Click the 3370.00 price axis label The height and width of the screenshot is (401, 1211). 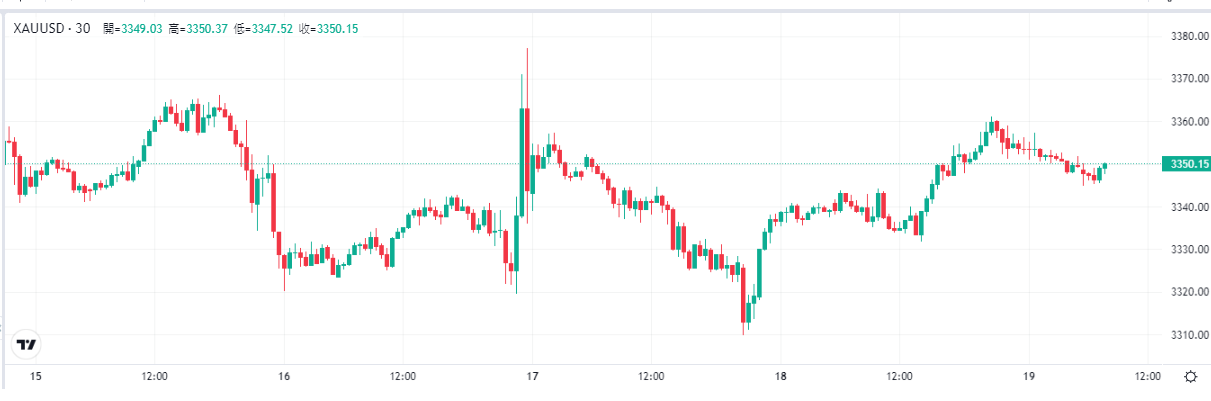pyautogui.click(x=1184, y=79)
